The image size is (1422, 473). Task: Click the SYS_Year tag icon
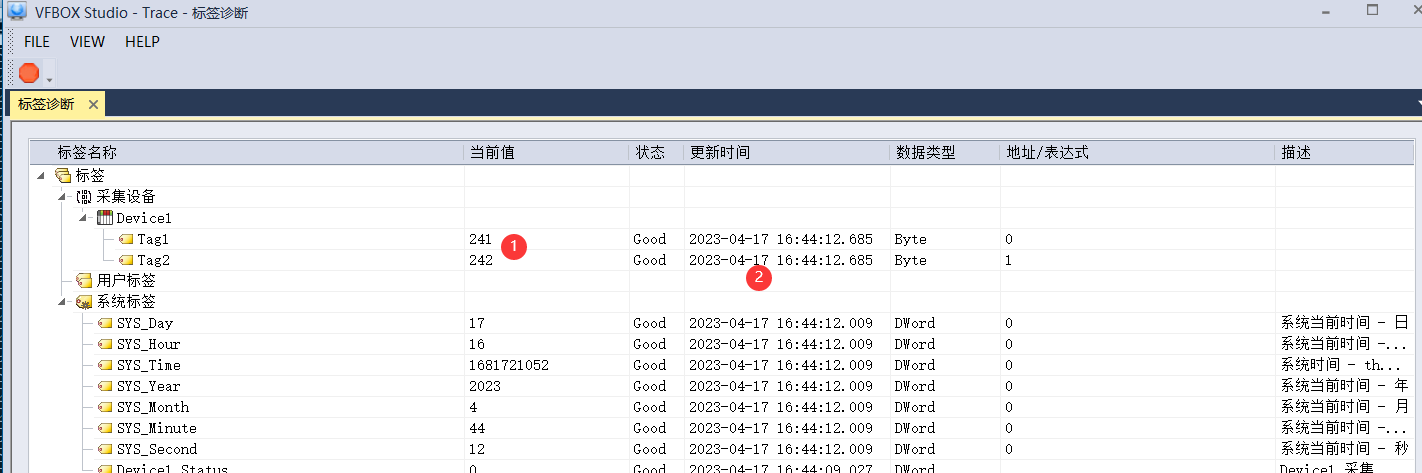coord(105,386)
